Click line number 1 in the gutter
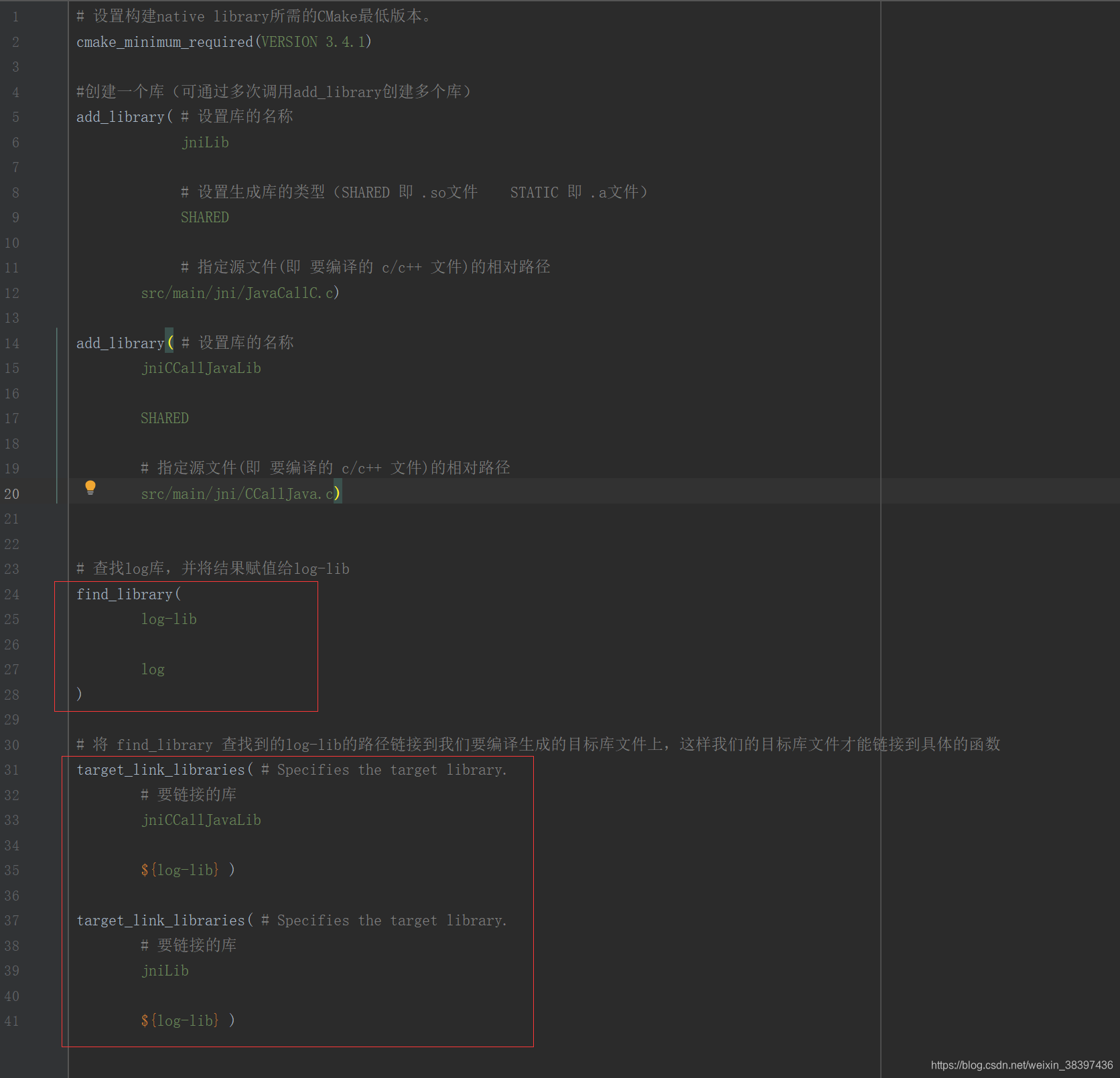The image size is (1120, 1078). [x=15, y=17]
